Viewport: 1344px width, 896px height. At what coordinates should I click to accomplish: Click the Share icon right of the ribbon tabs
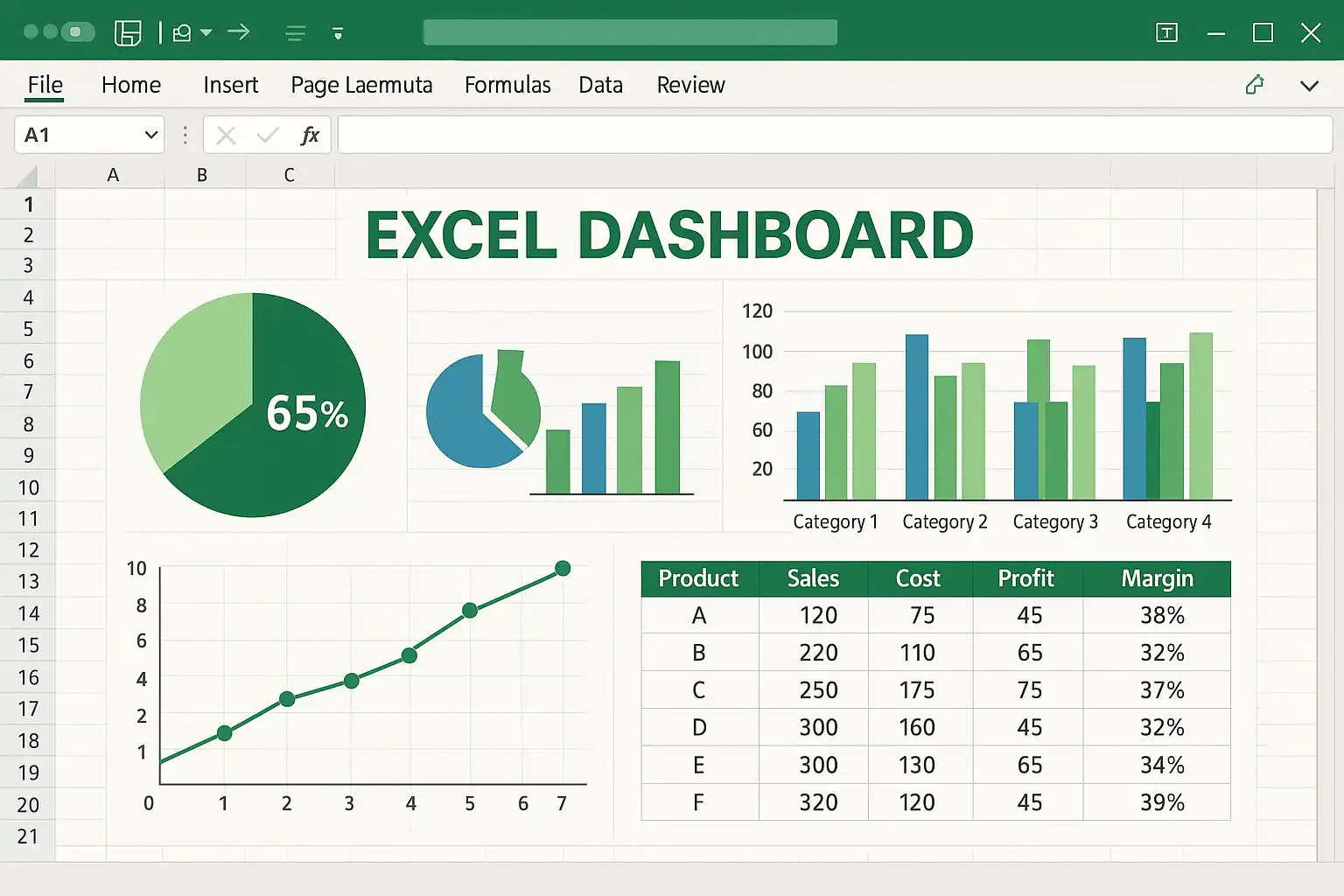coord(1255,85)
